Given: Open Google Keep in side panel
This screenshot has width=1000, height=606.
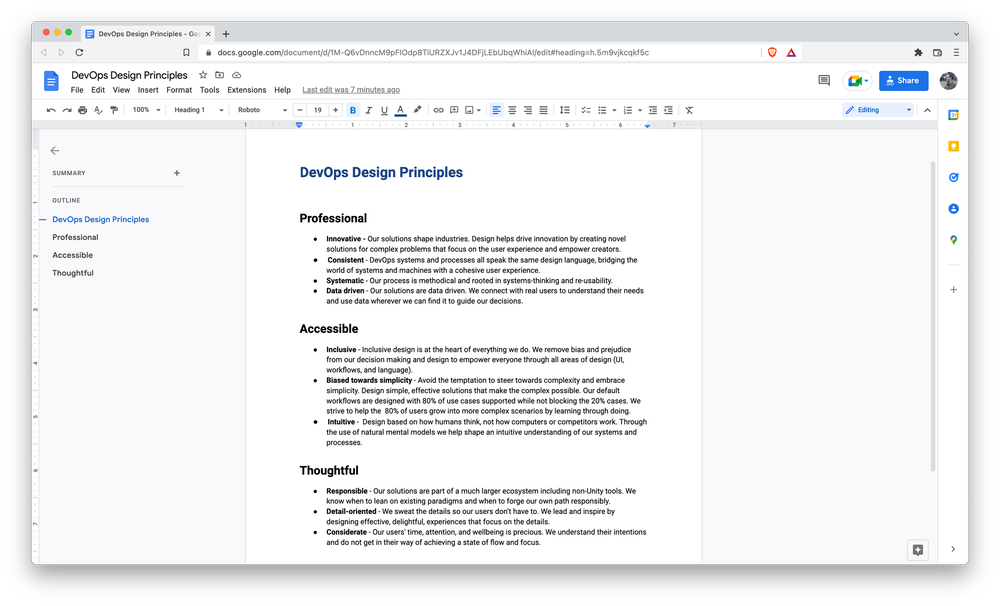Looking at the screenshot, I should 953,147.
